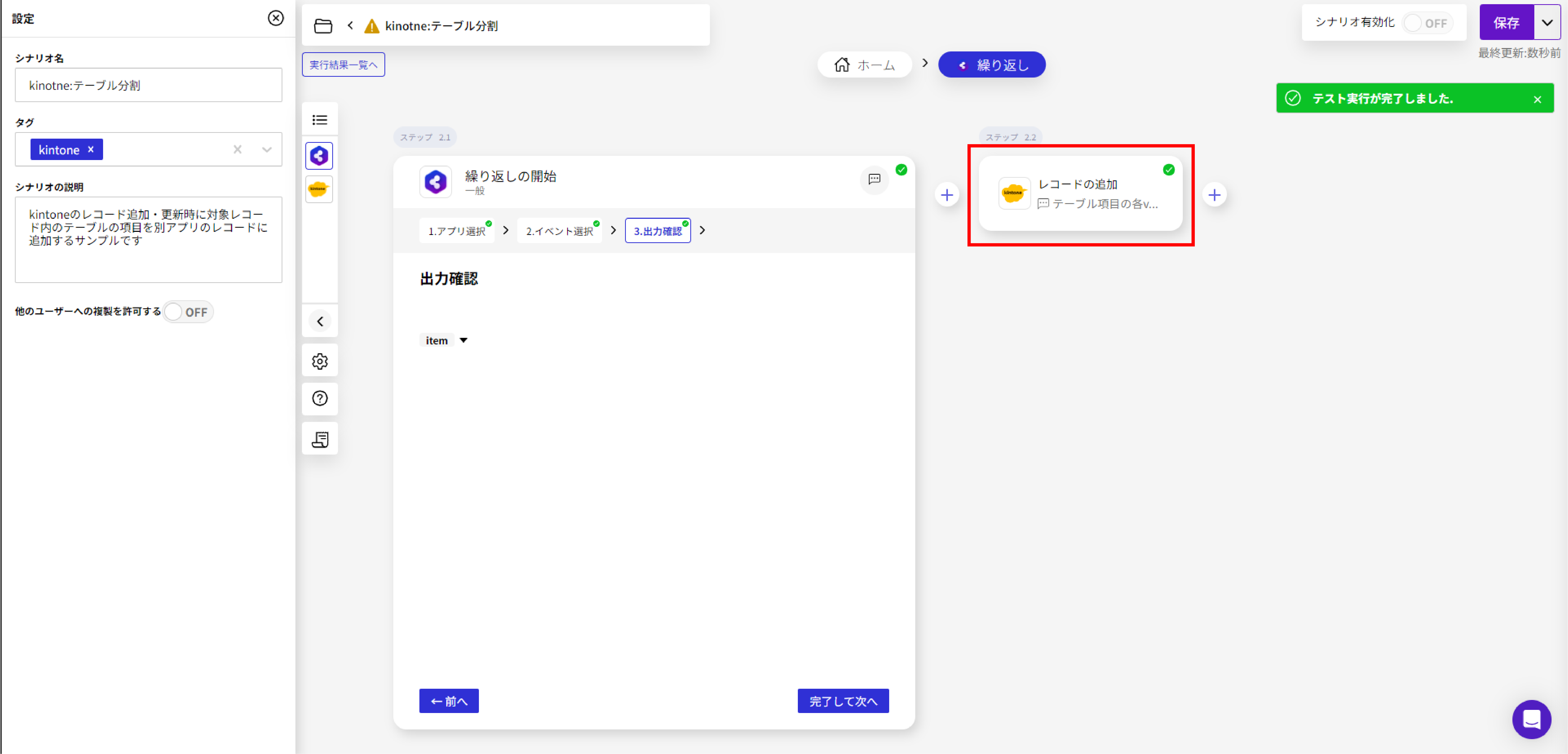Open the step list icon in the sidebar
This screenshot has height=754, width=1568.
(x=319, y=120)
